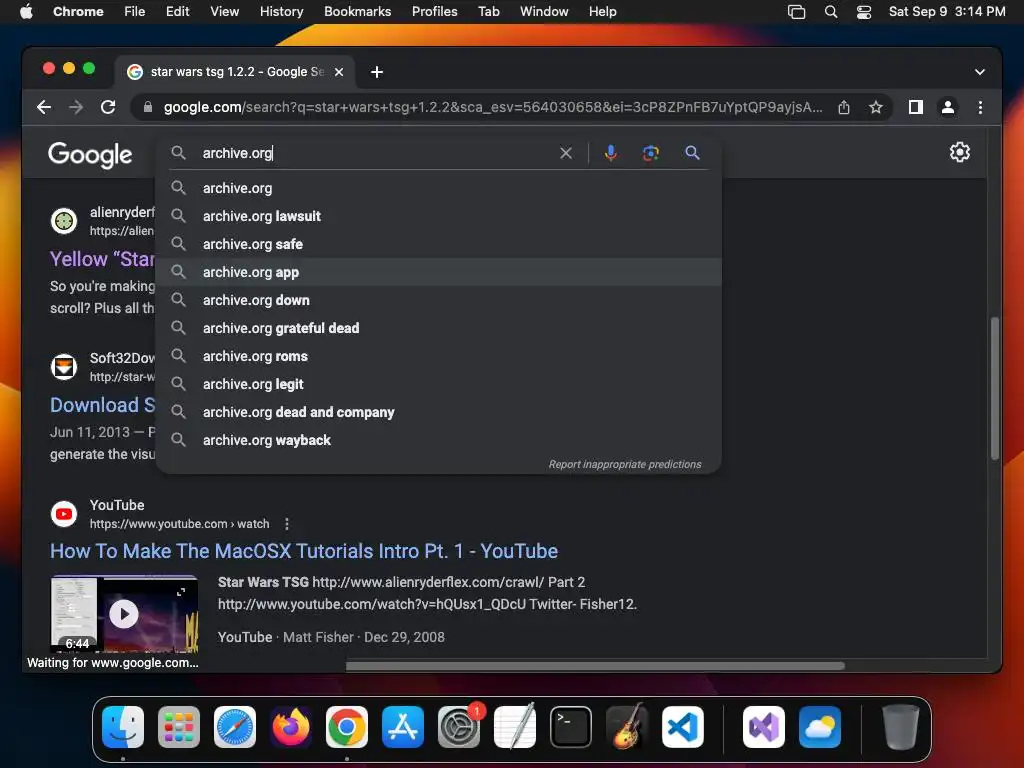Open Control Center in the menu bar

(864, 12)
